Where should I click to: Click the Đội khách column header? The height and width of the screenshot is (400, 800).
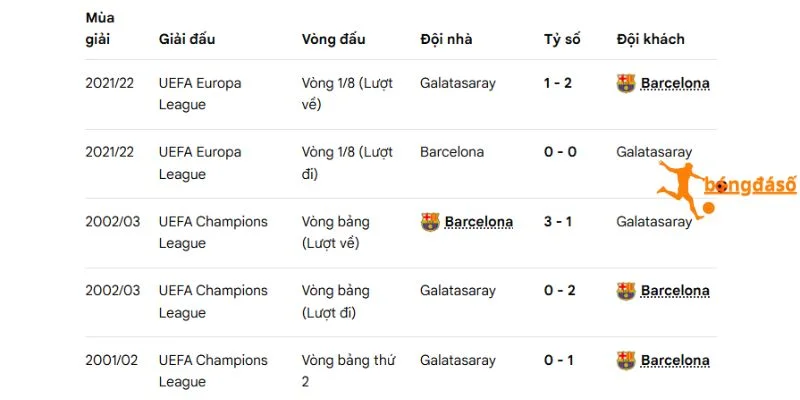coord(651,39)
